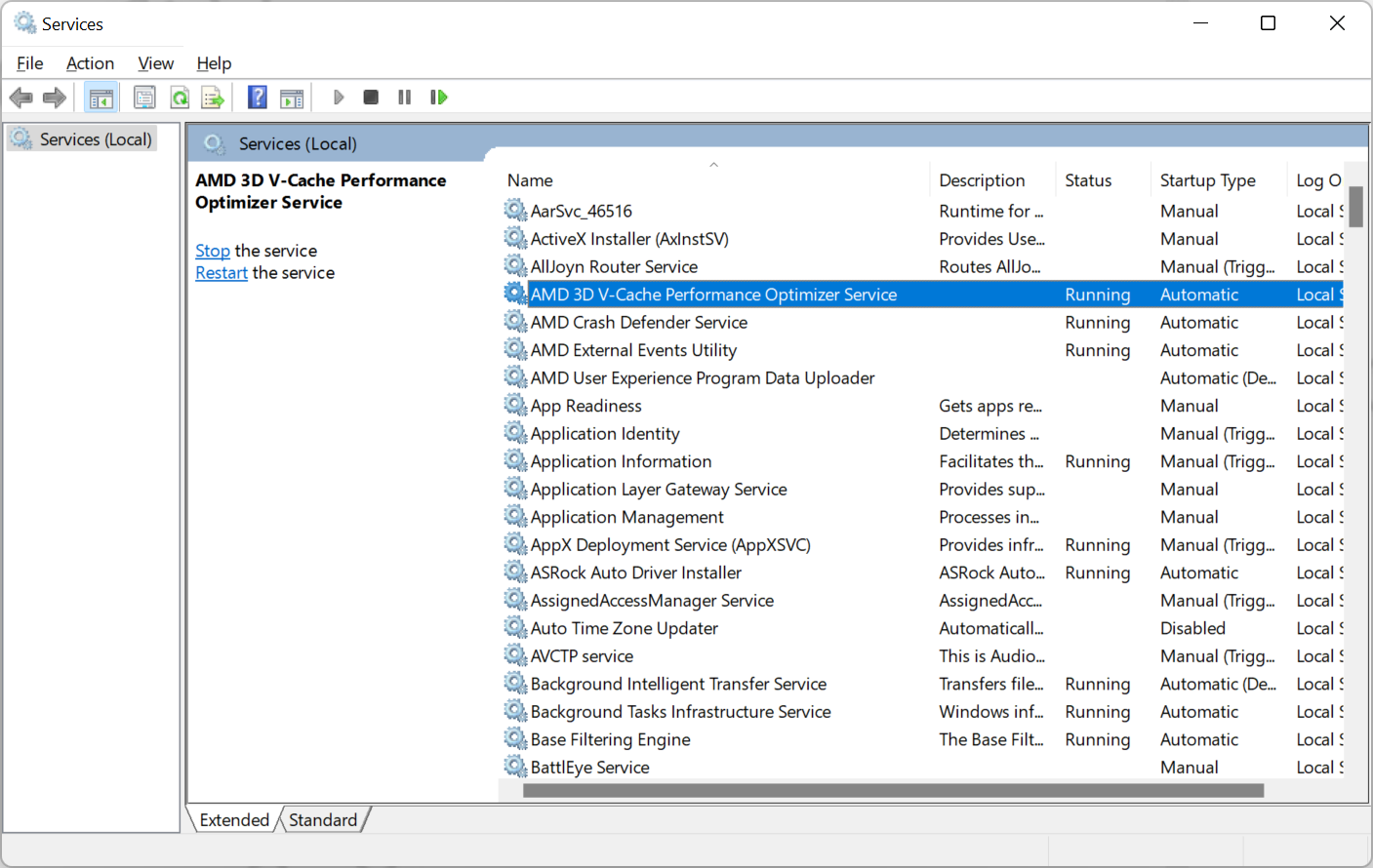The image size is (1373, 868).
Task: Toggle Show/Hide Console Tree button
Action: coord(101,98)
